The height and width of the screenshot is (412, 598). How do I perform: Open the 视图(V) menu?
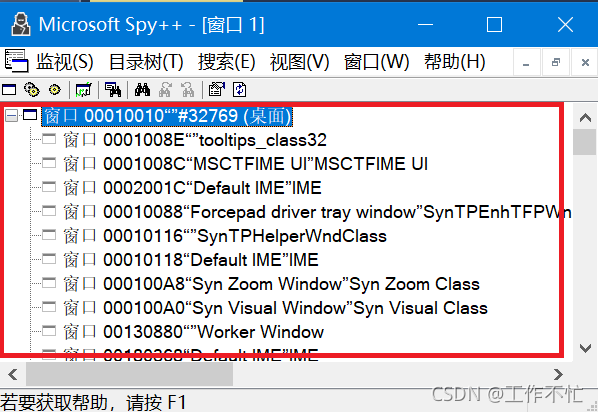[x=299, y=62]
